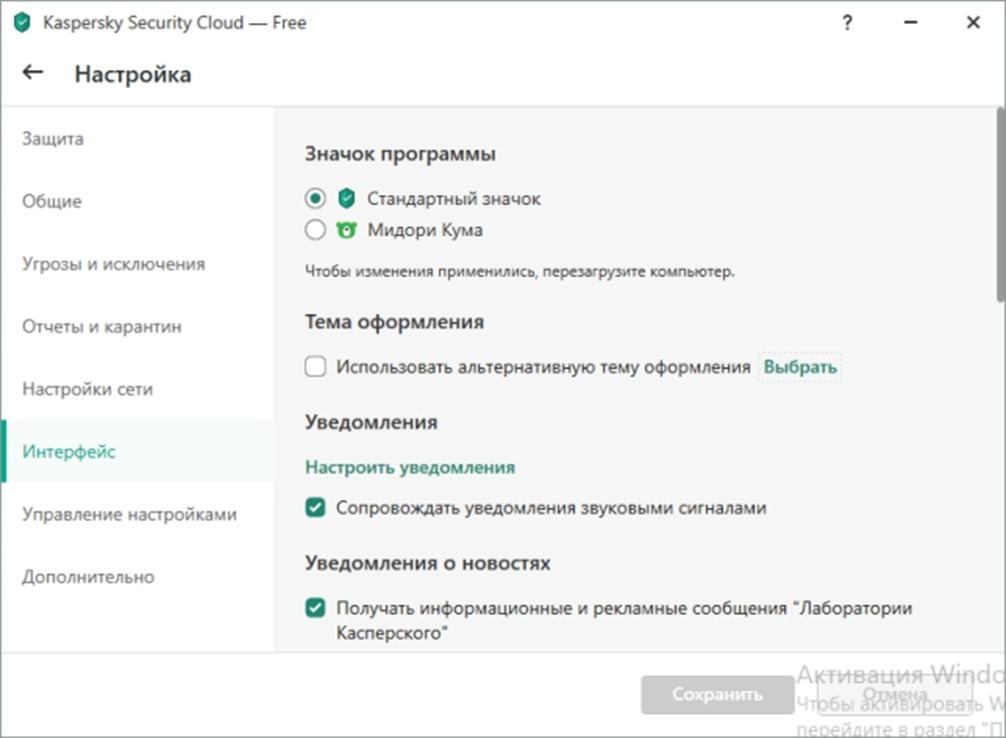Open Настроить уведомления link
Viewport: 1006px width, 738px height.
410,467
